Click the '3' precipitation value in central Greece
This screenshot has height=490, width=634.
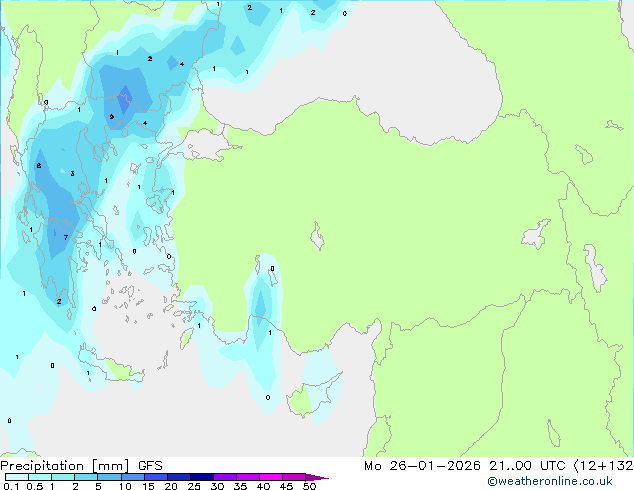tap(72, 173)
